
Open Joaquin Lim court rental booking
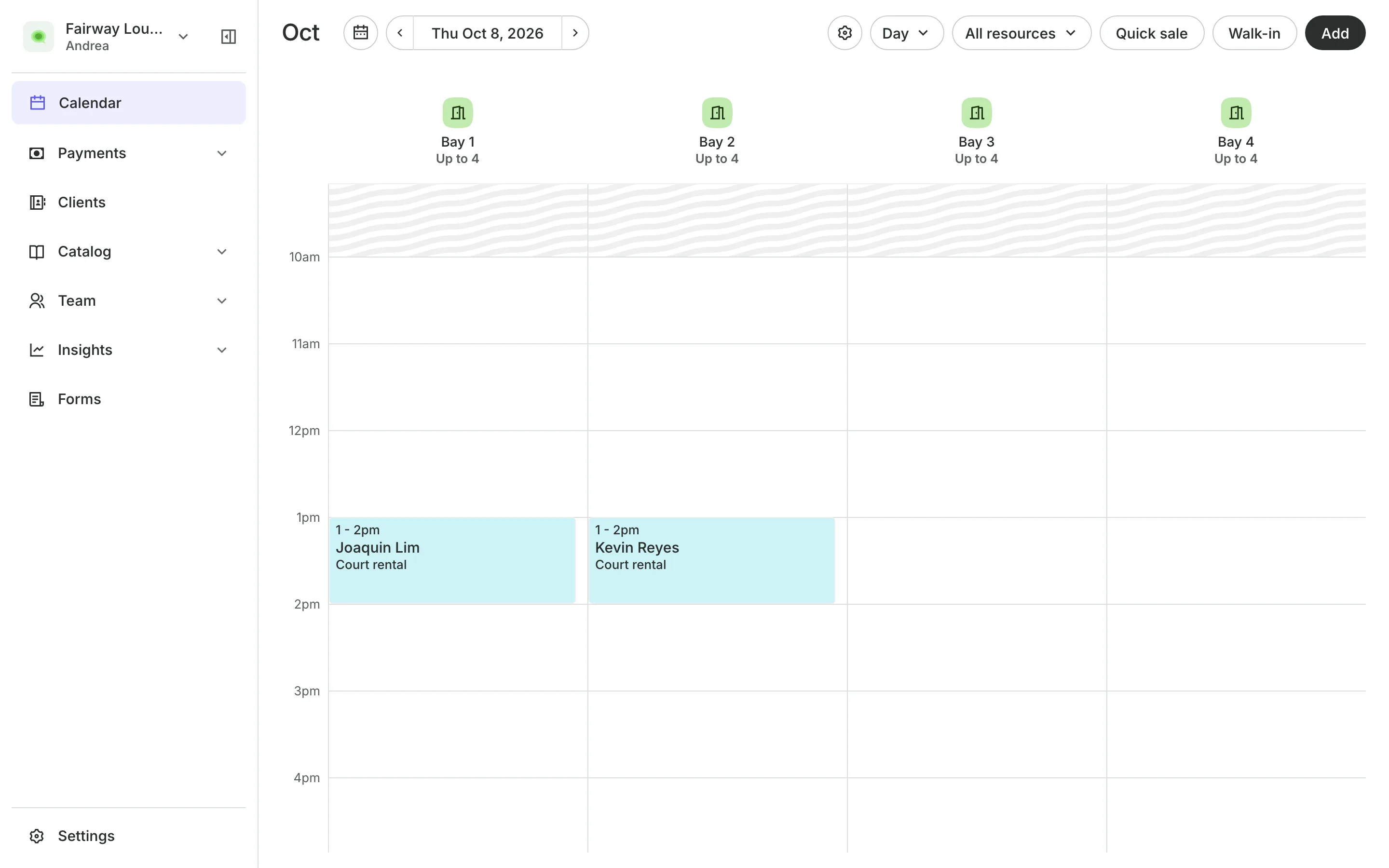click(452, 560)
